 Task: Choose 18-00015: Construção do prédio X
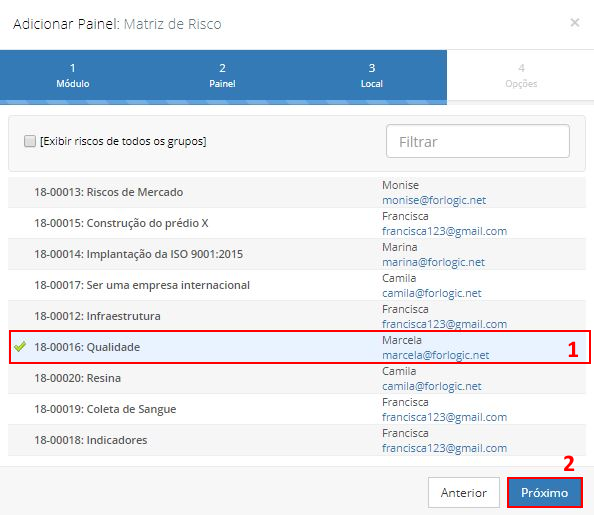coord(297,223)
